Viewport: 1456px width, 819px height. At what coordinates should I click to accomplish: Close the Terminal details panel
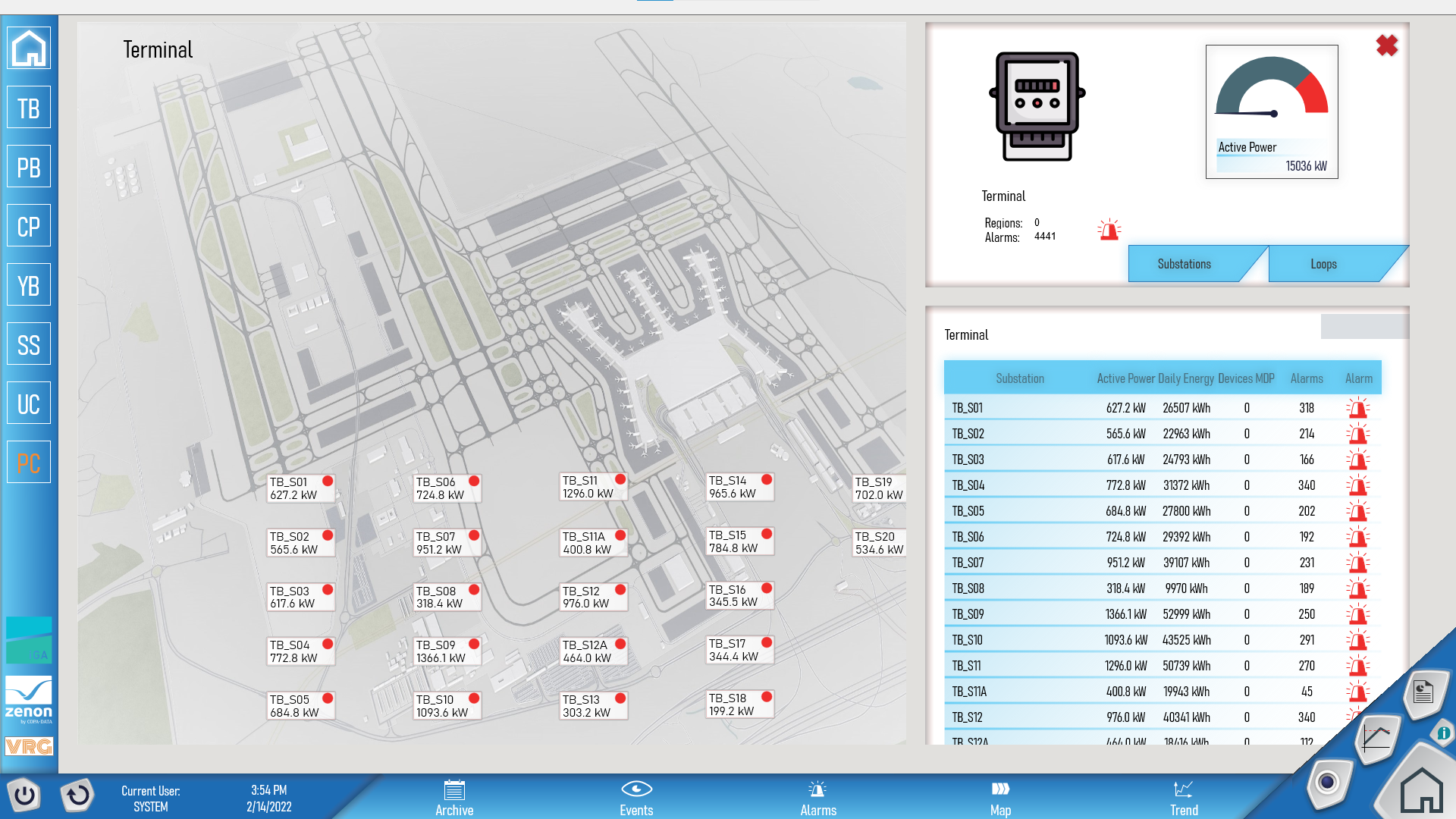click(x=1387, y=45)
